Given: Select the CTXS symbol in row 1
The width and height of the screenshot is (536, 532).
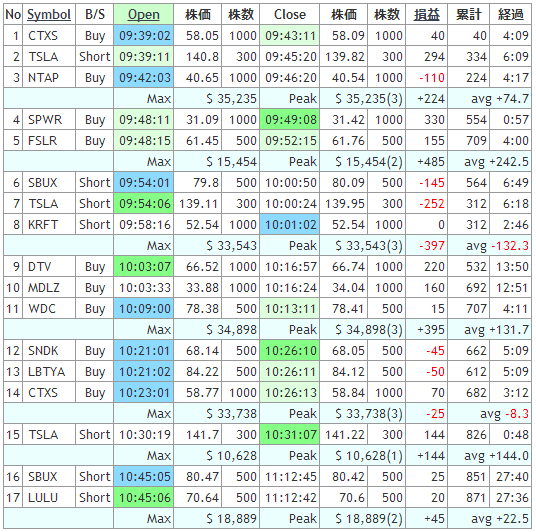Looking at the screenshot, I should click(x=43, y=36).
